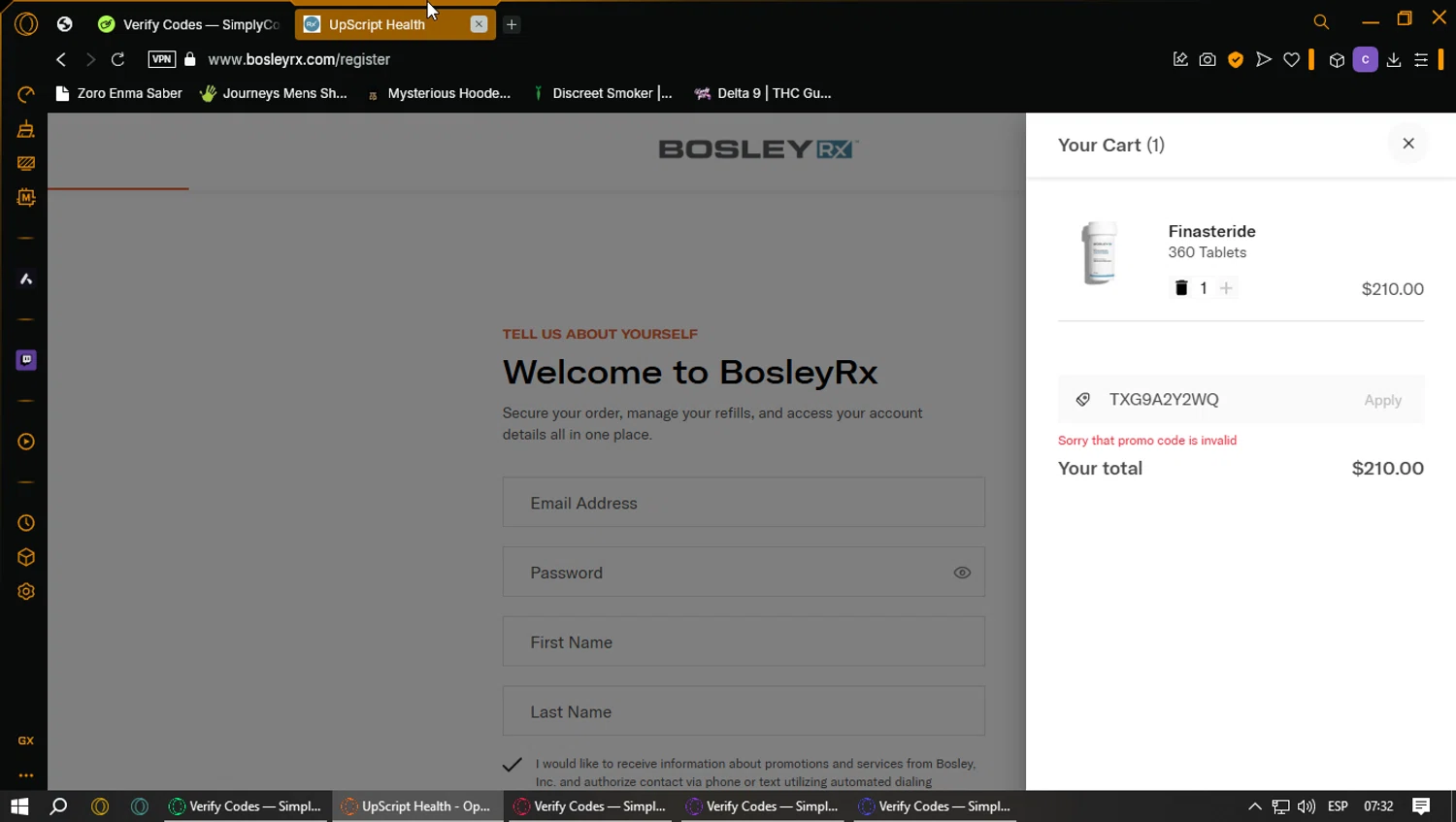Click the address bar padlock icon
The image size is (1456, 822).
point(190,59)
